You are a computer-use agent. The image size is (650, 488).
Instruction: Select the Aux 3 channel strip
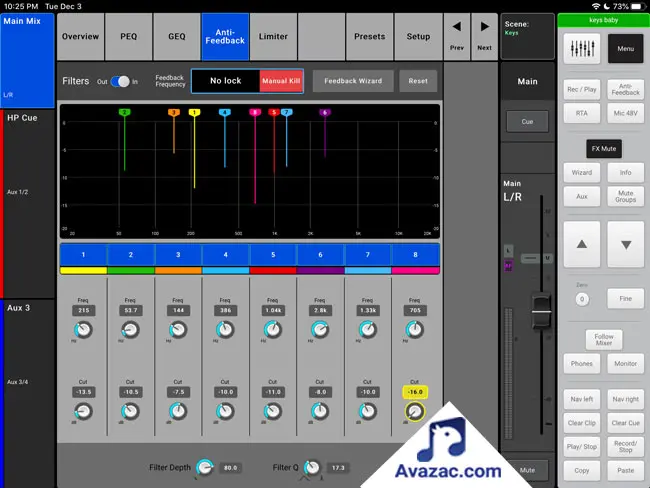[27, 394]
